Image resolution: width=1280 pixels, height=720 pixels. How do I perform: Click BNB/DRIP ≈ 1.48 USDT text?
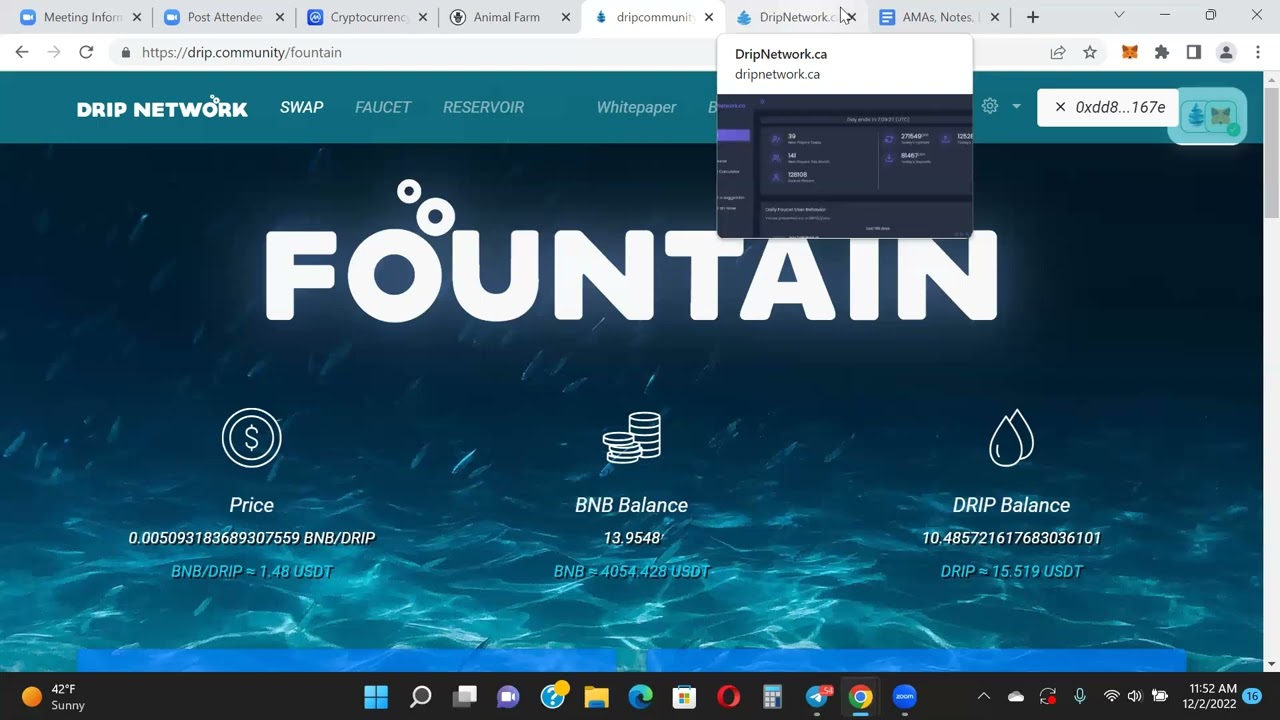(x=252, y=572)
